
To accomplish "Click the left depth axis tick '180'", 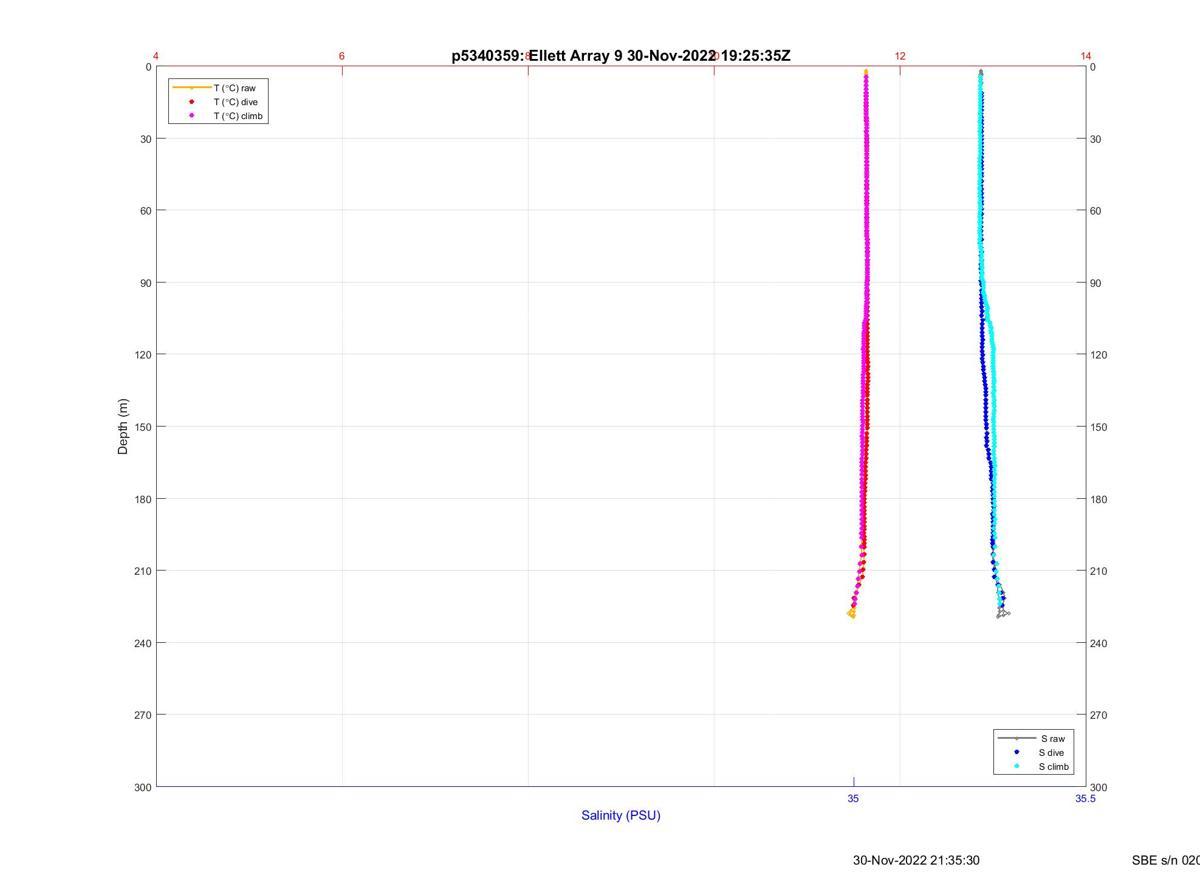I will (143, 499).
